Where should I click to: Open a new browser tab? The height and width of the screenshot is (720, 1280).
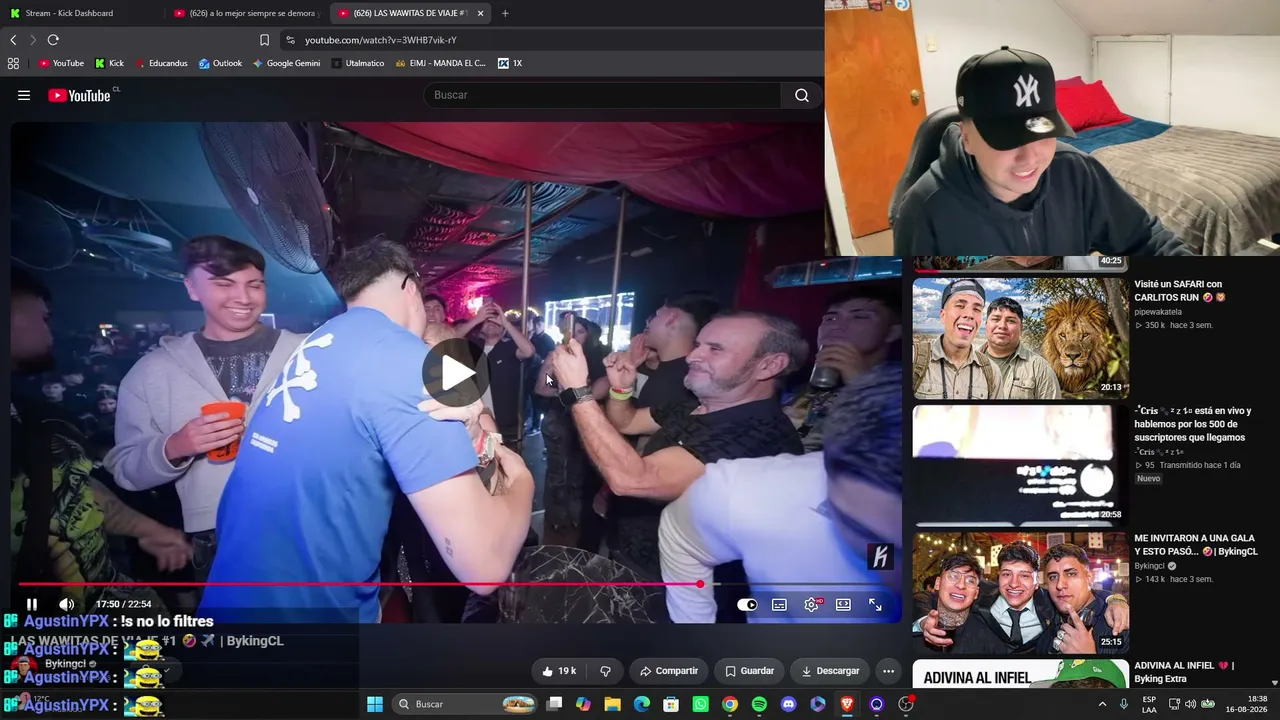click(x=505, y=13)
